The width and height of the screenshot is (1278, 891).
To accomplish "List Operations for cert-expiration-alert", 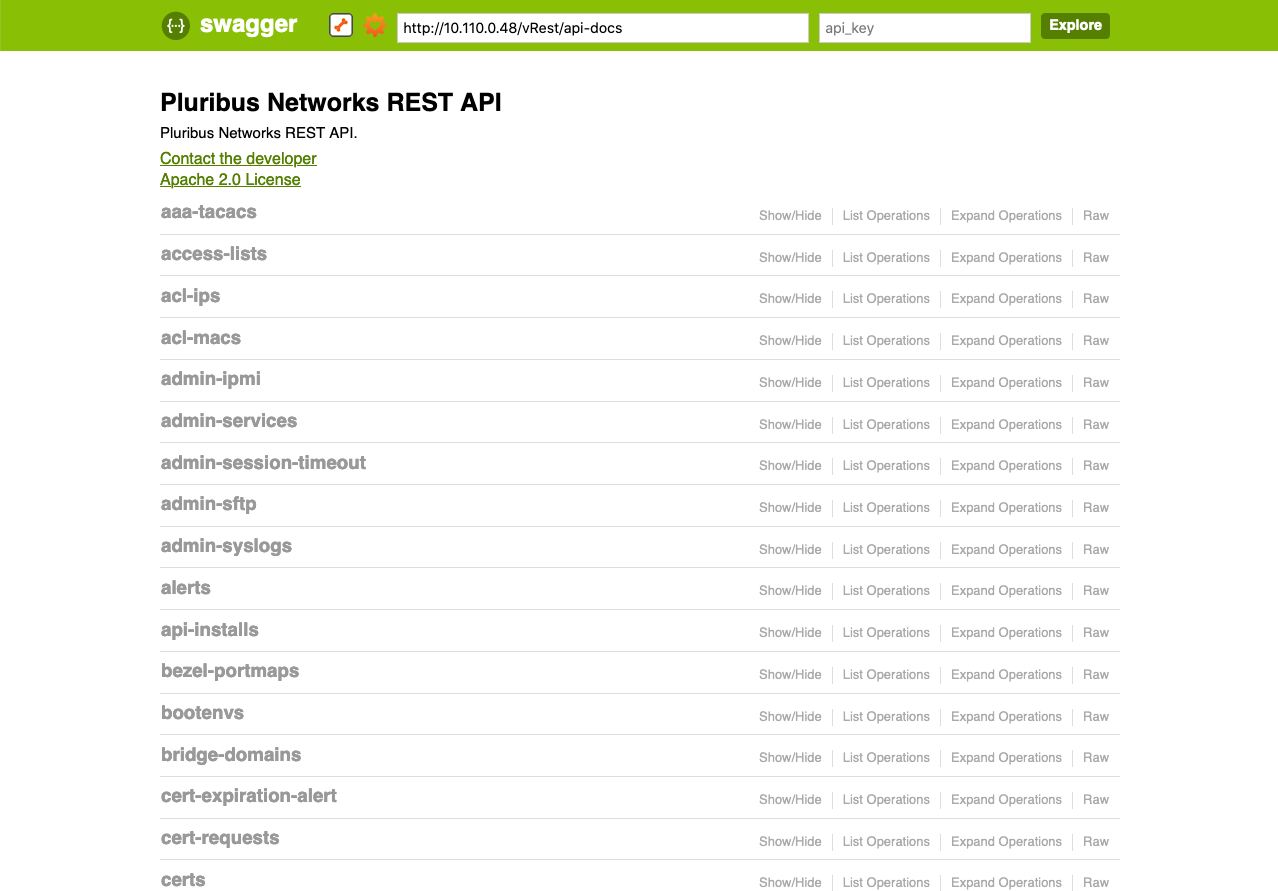I will click(886, 800).
